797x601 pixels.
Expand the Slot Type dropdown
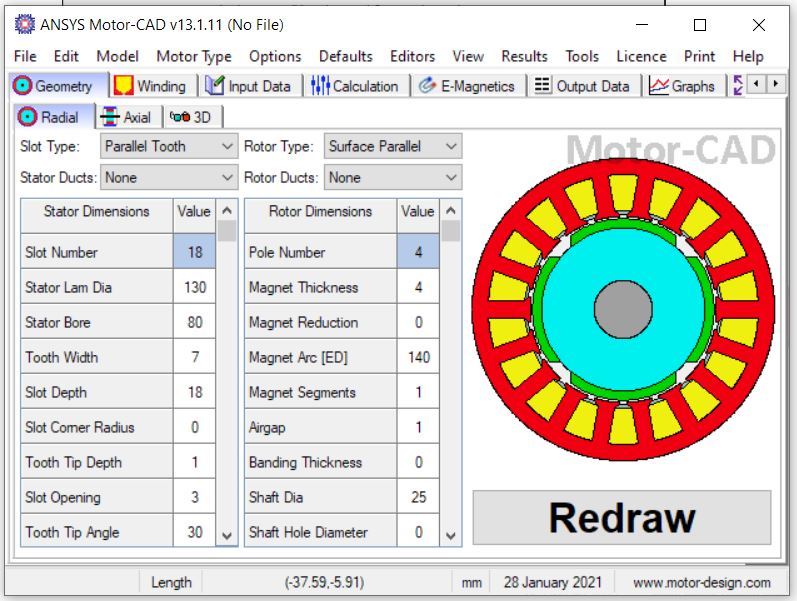point(169,146)
